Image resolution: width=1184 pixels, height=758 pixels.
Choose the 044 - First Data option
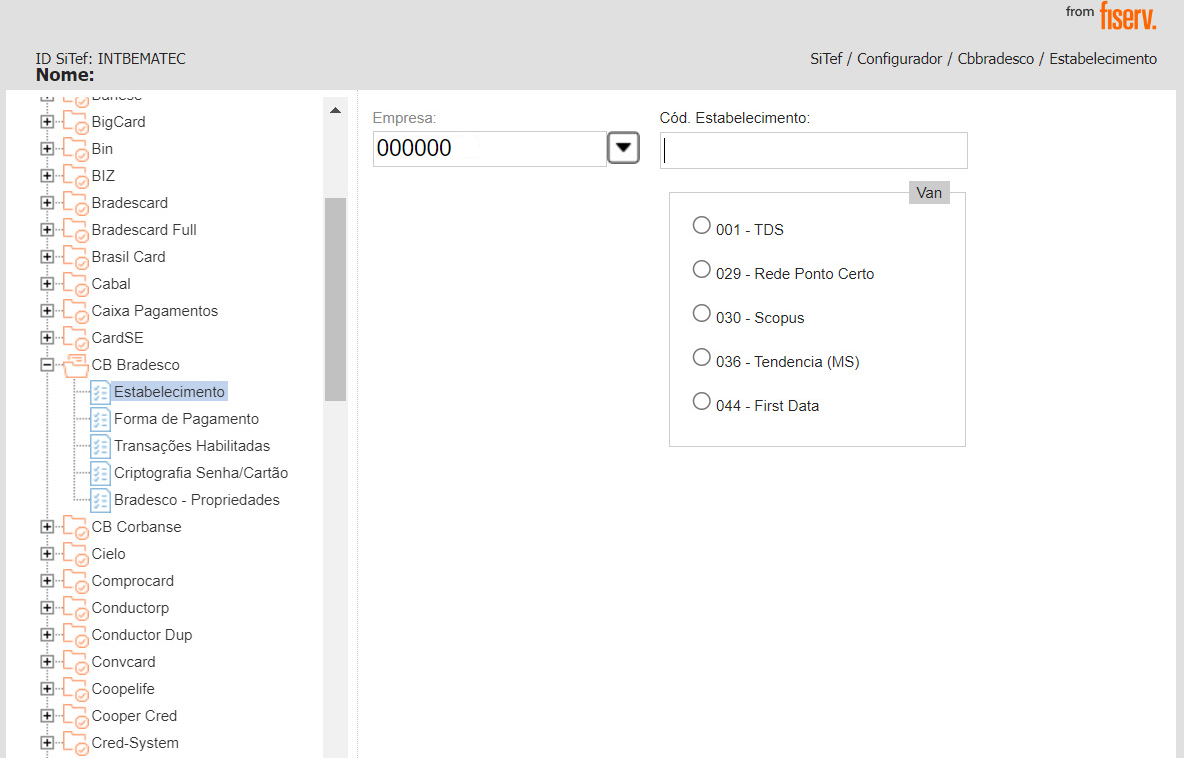[x=701, y=401]
